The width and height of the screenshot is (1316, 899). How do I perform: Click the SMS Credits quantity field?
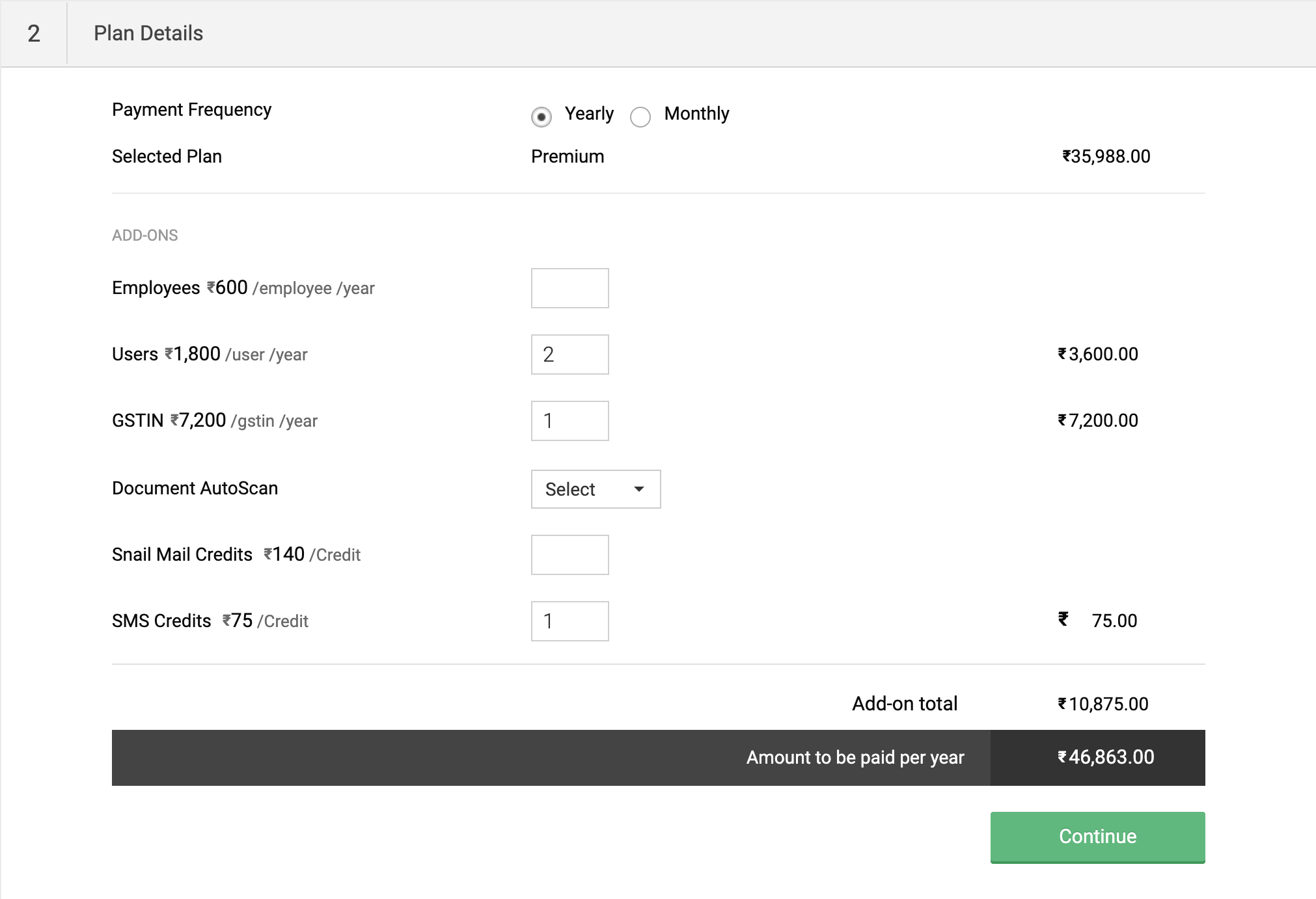570,621
